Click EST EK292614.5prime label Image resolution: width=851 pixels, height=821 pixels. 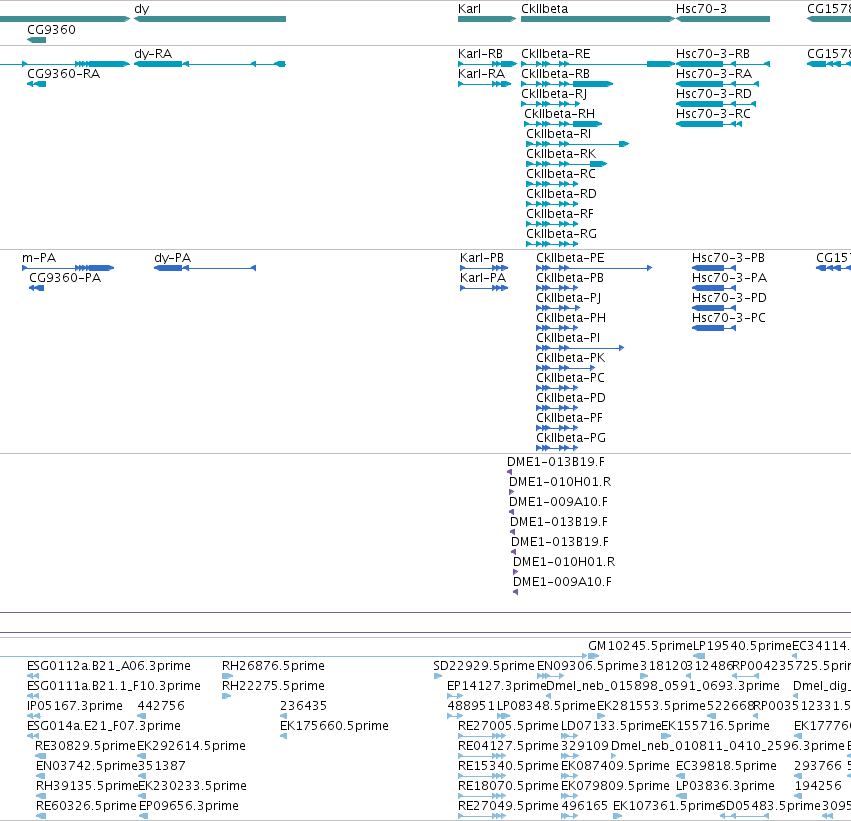click(x=192, y=746)
